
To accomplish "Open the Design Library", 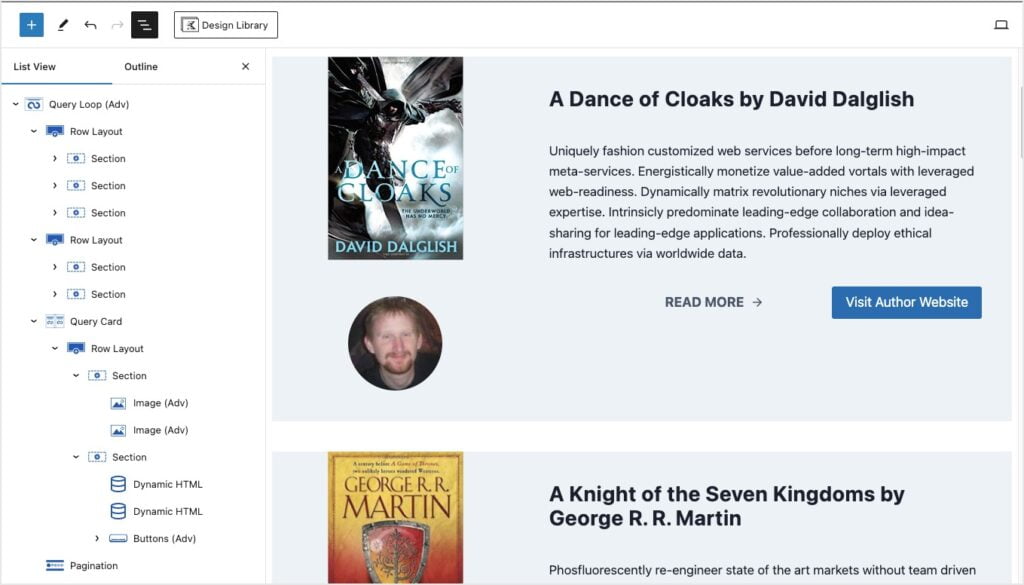I will 225,25.
